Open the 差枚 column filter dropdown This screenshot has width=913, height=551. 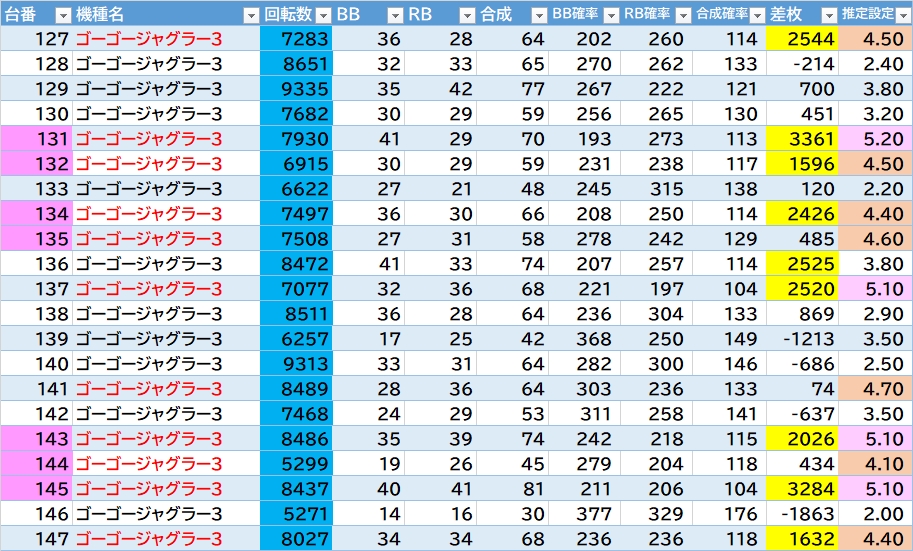point(829,15)
